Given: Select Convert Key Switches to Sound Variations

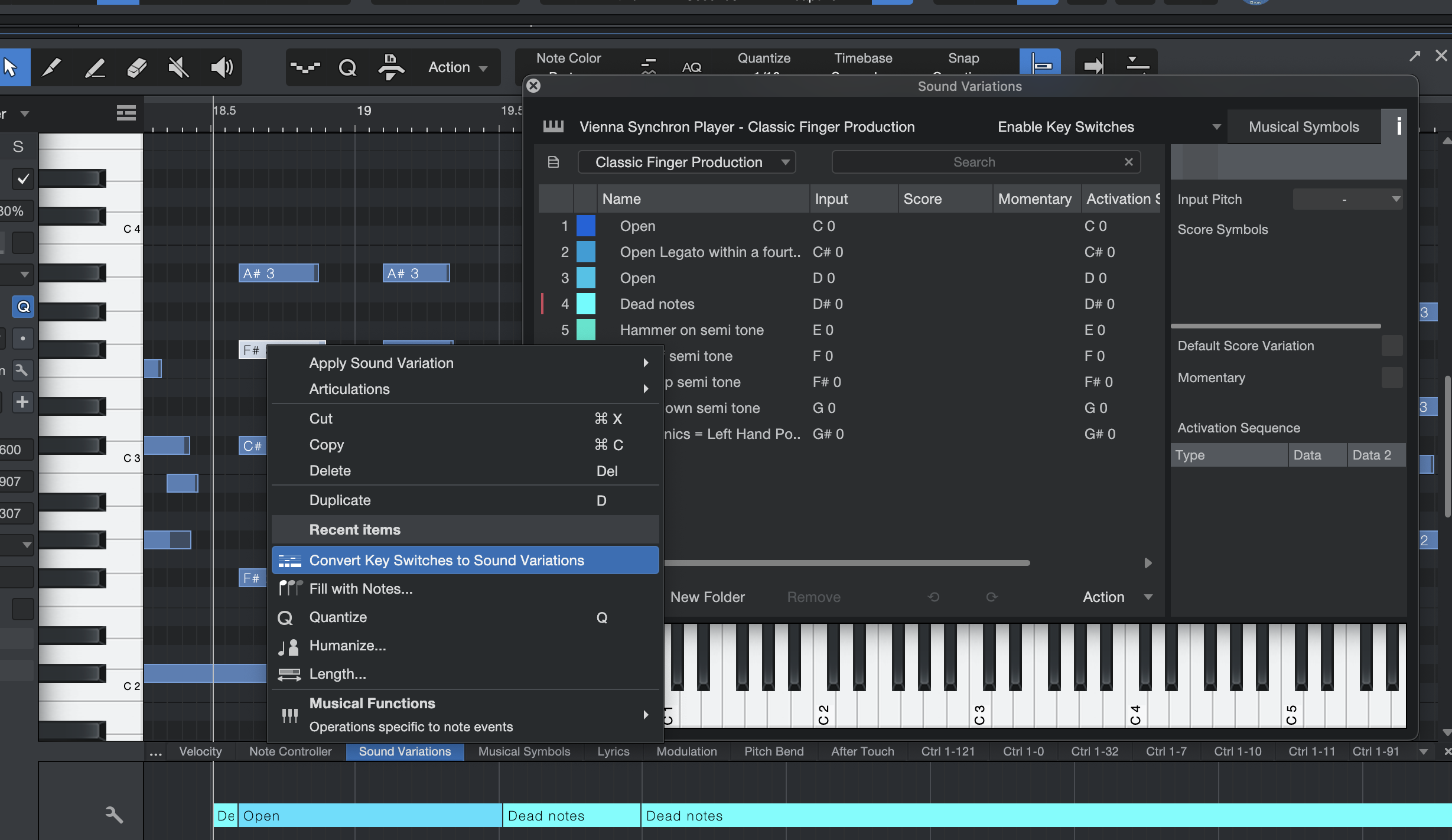Looking at the screenshot, I should [465, 561].
